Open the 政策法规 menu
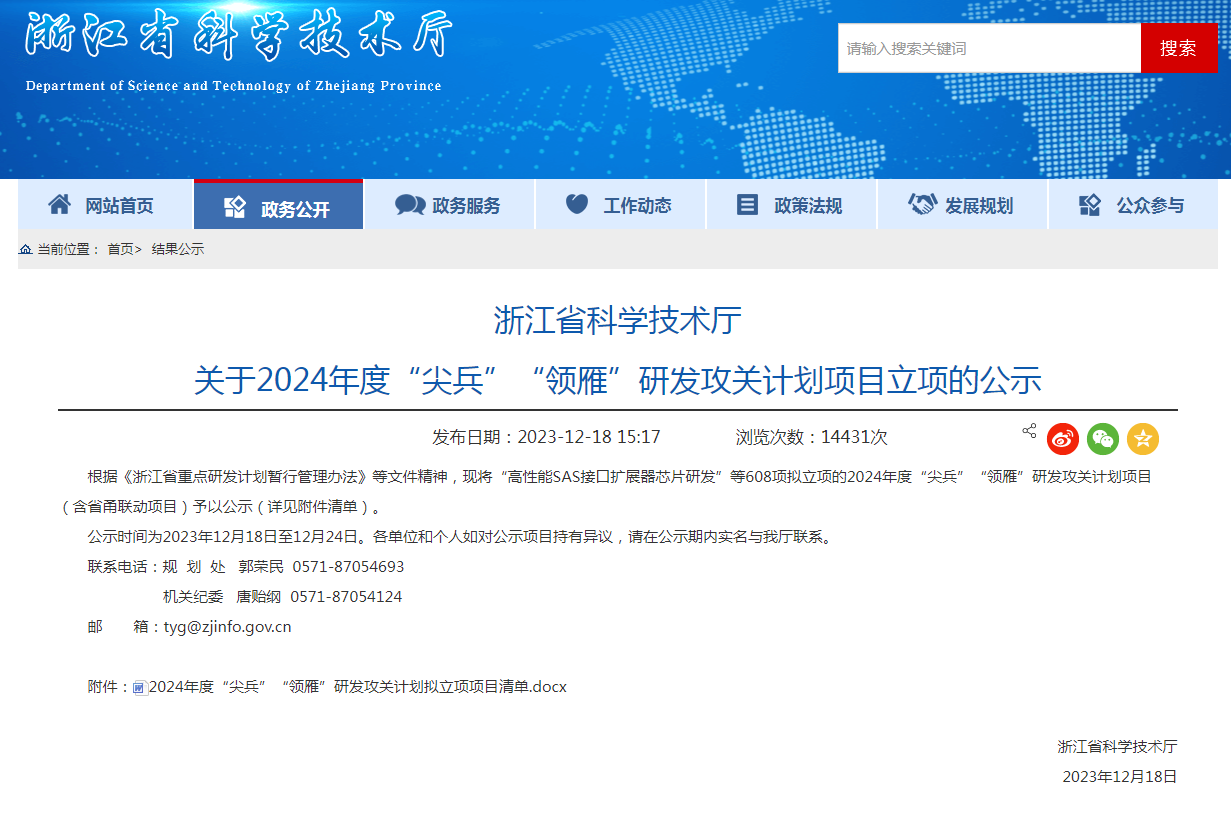 click(793, 204)
